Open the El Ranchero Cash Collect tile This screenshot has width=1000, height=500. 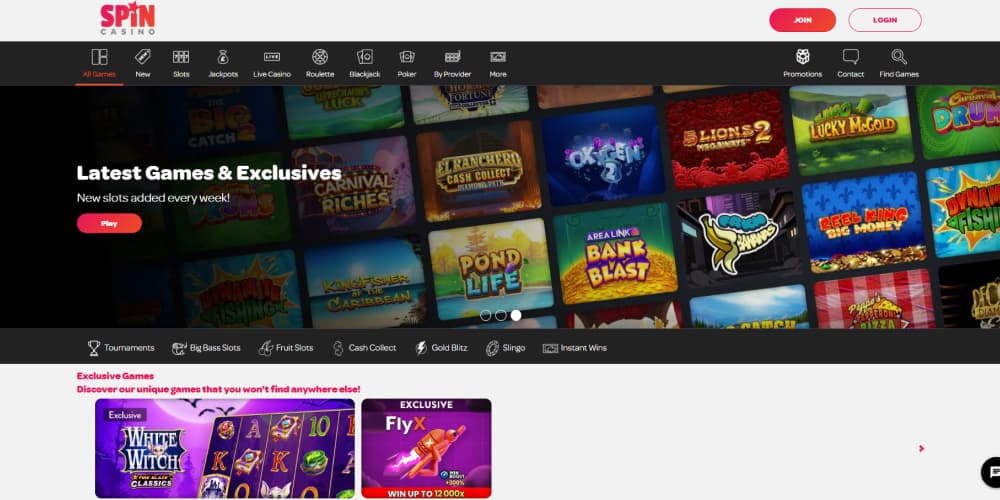478,170
